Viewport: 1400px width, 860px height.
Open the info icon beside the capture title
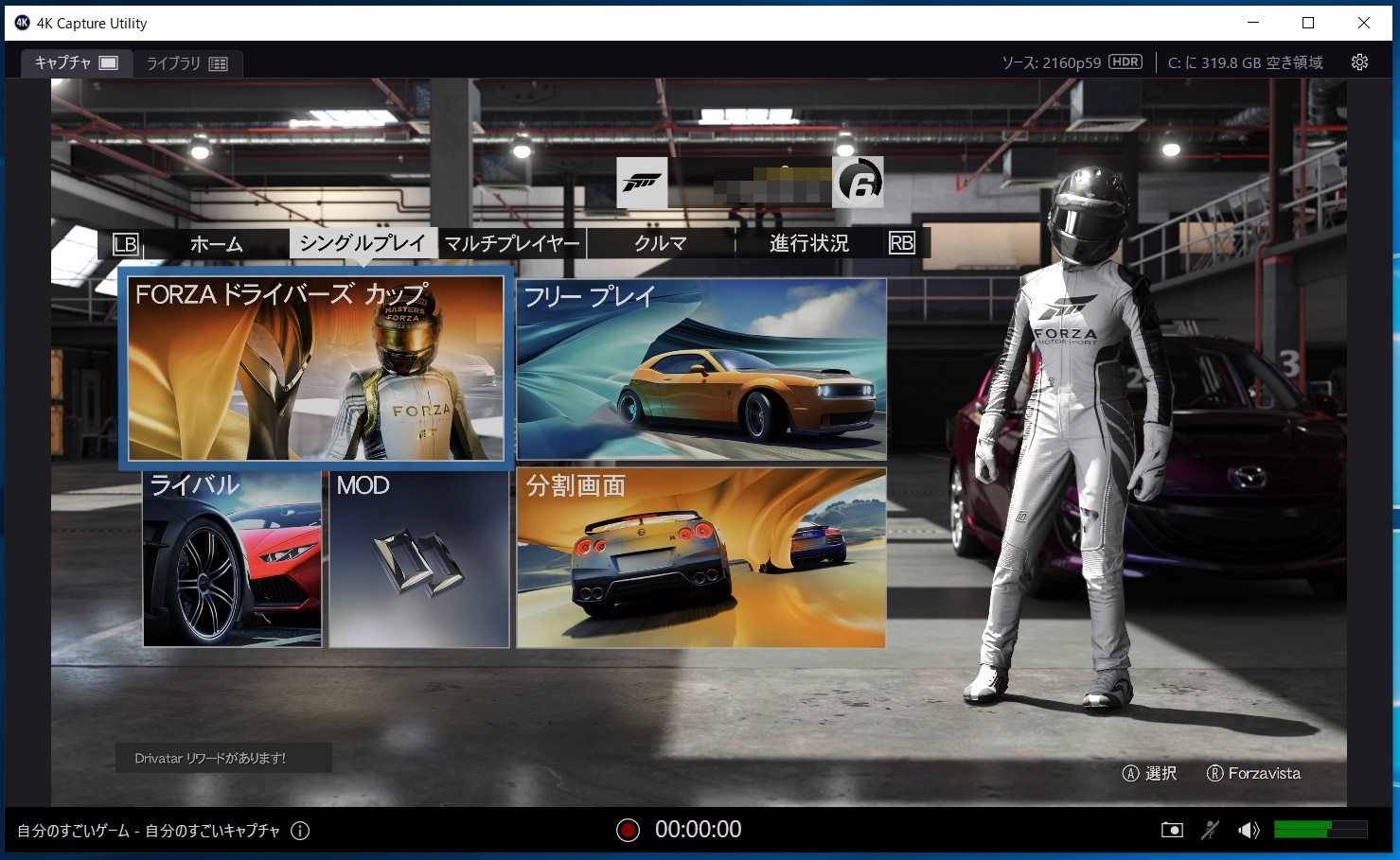click(x=300, y=831)
